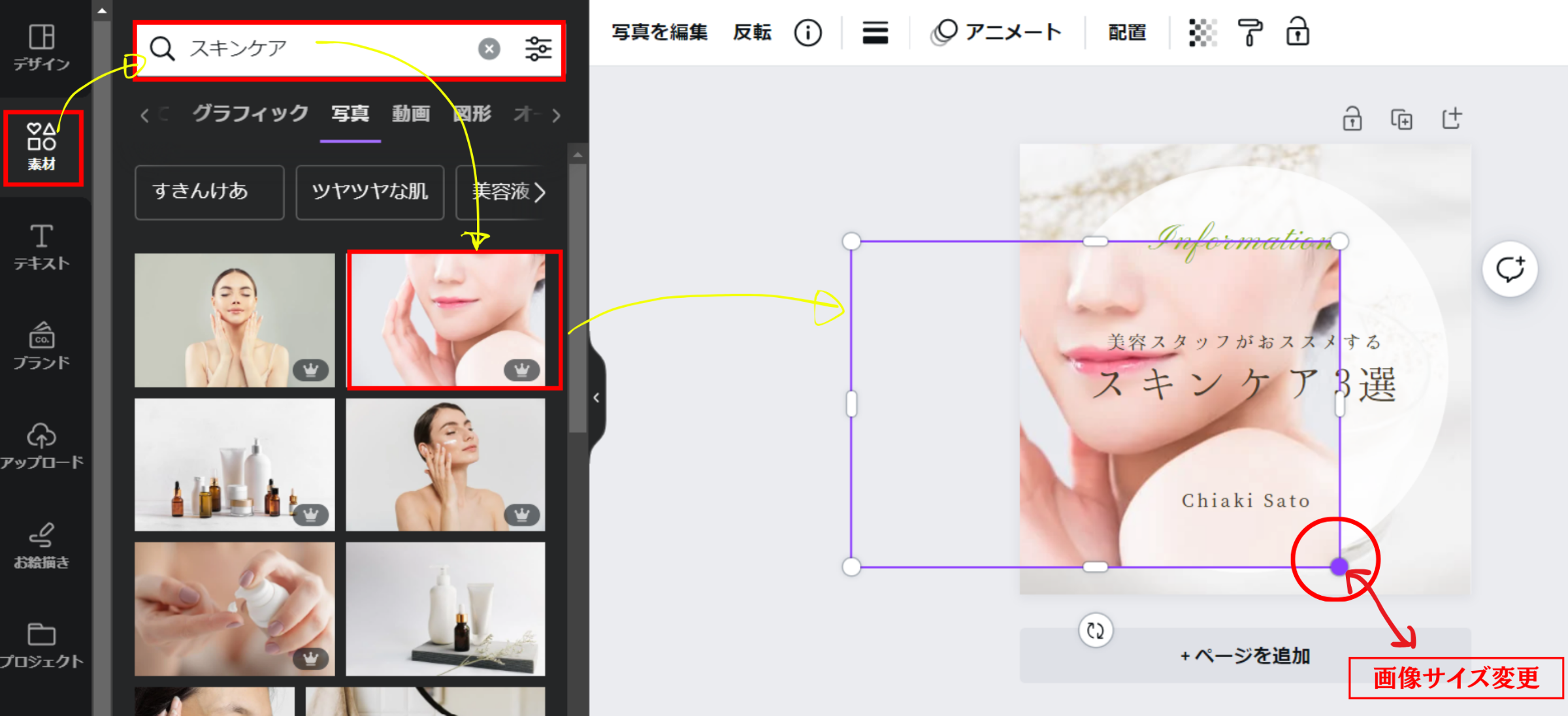Toggle page lock above the canvas
Screen dimensions: 1568x716
coord(1352,119)
